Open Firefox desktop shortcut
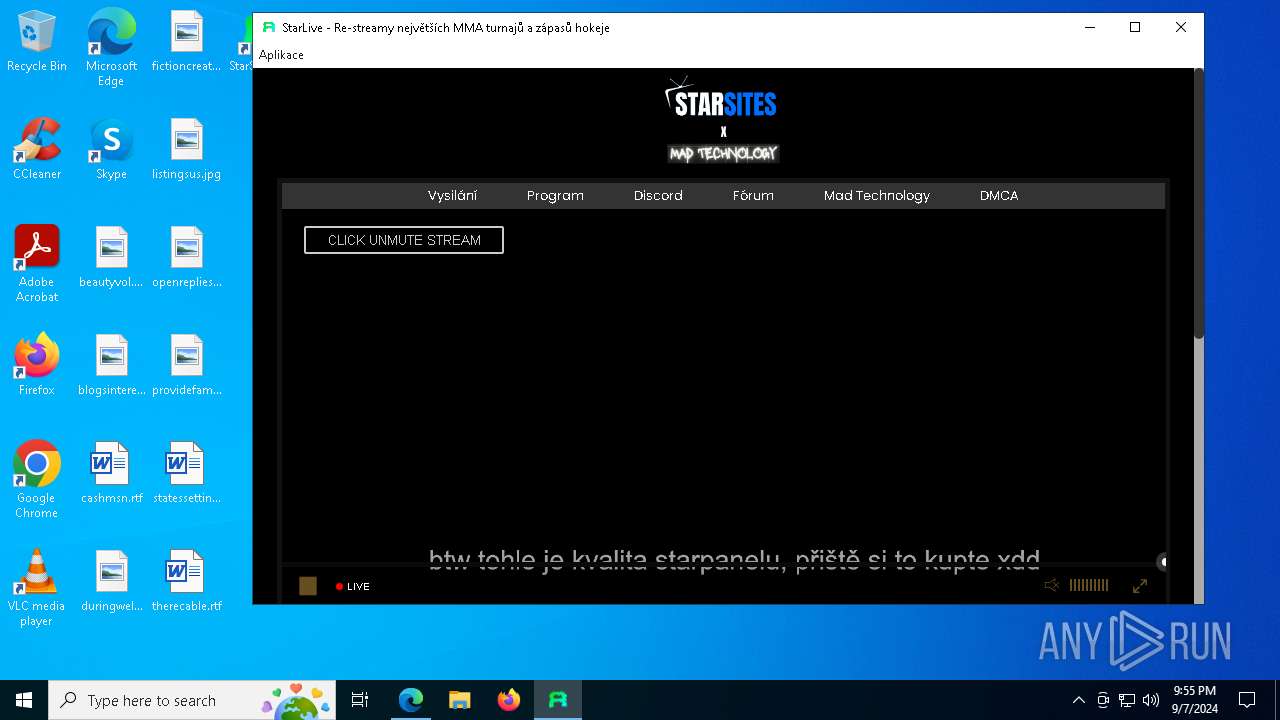 37,366
